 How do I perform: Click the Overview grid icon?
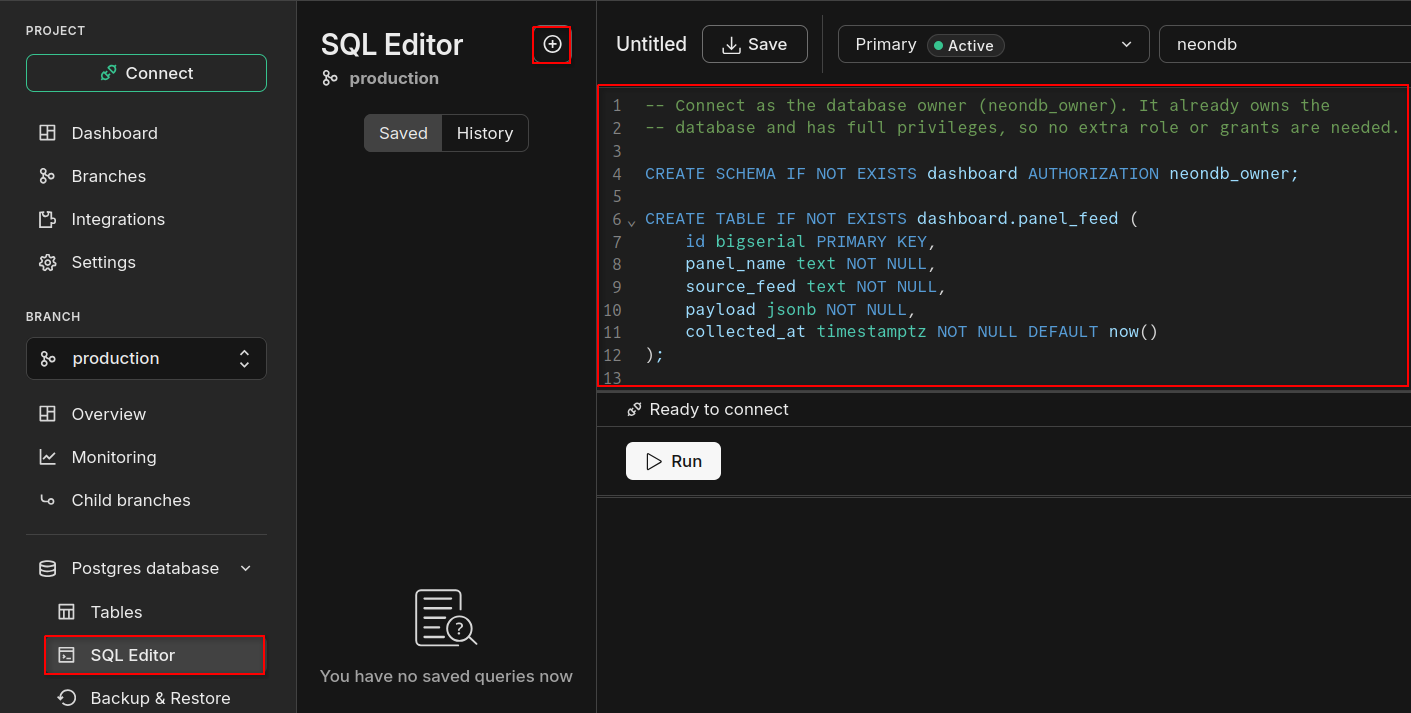47,414
